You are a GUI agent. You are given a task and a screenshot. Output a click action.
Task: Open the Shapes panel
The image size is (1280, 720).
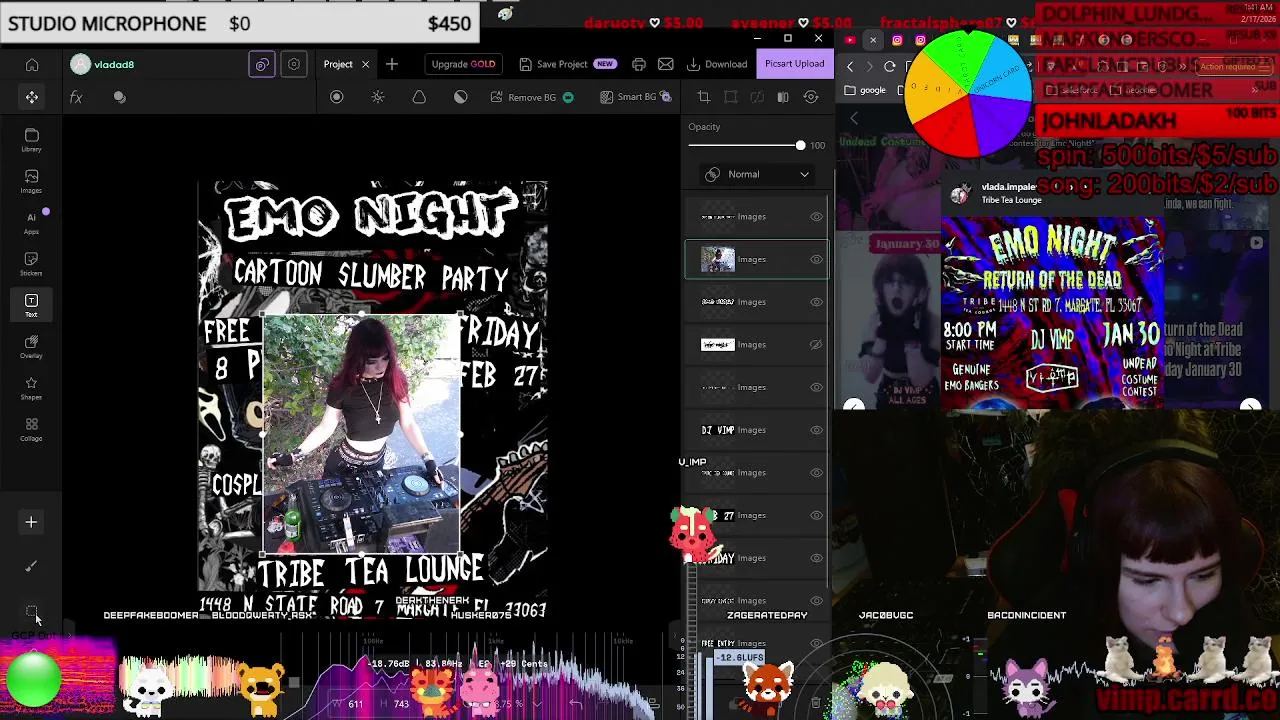31,388
